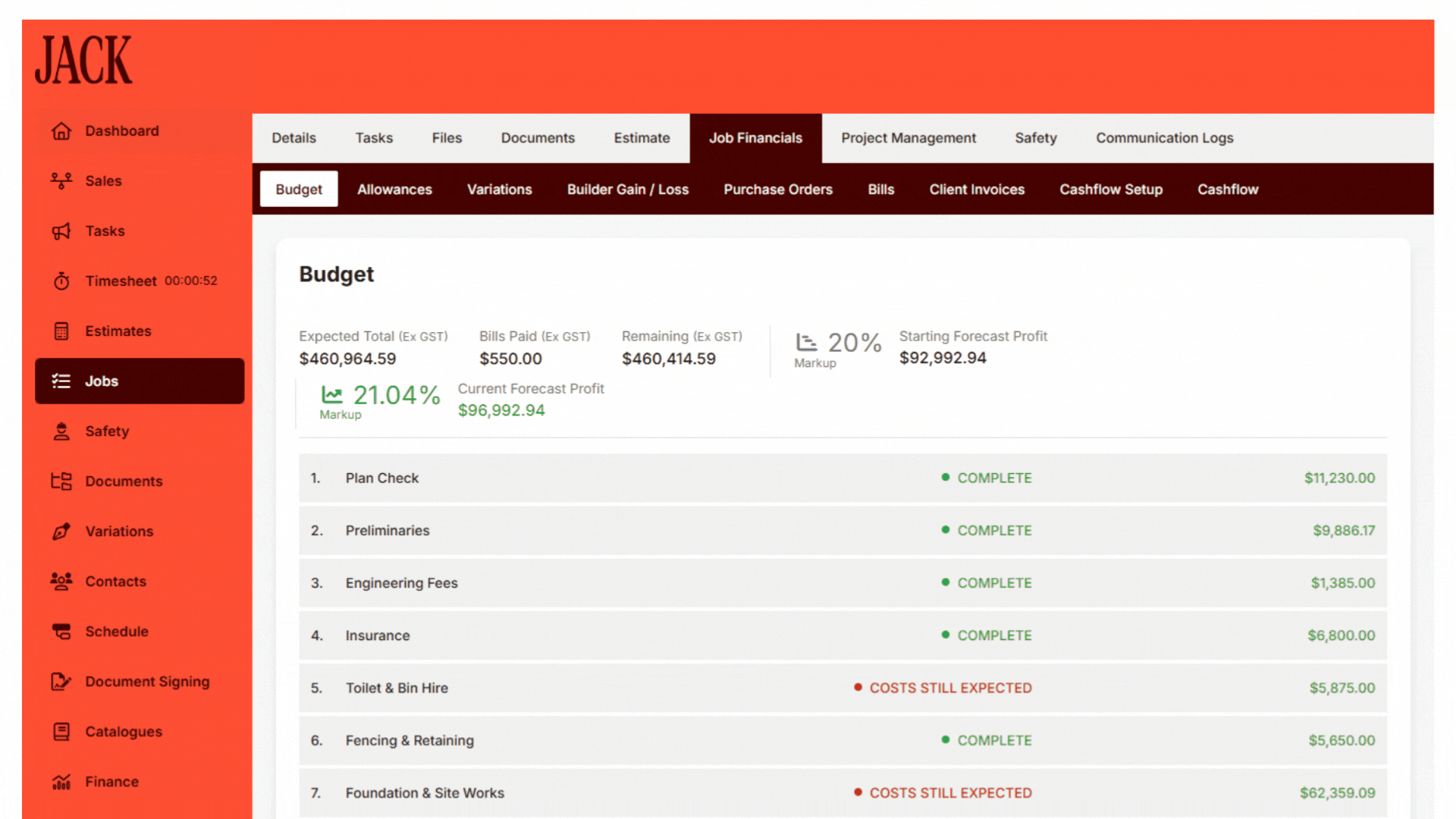The height and width of the screenshot is (819, 1456).
Task: Click the Contacts sidebar link
Action: click(115, 582)
